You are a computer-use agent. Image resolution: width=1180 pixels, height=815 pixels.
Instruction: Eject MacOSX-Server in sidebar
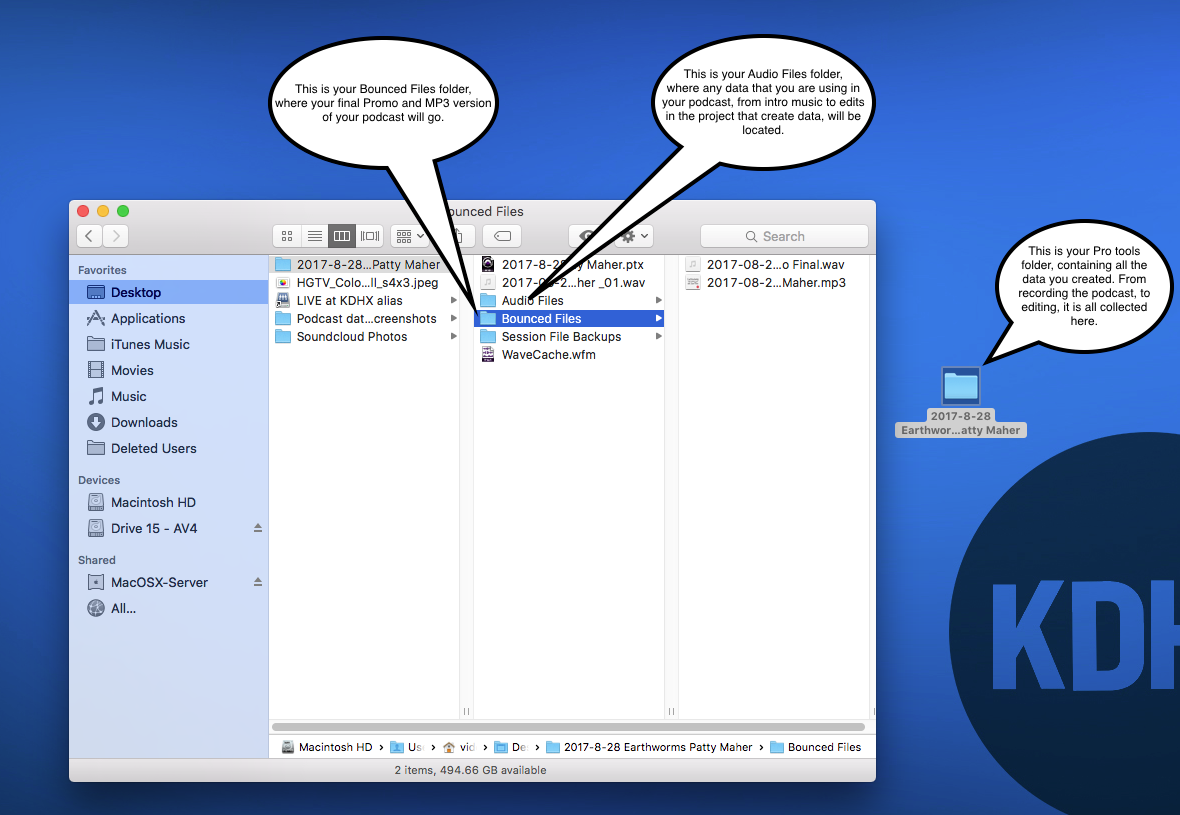257,582
